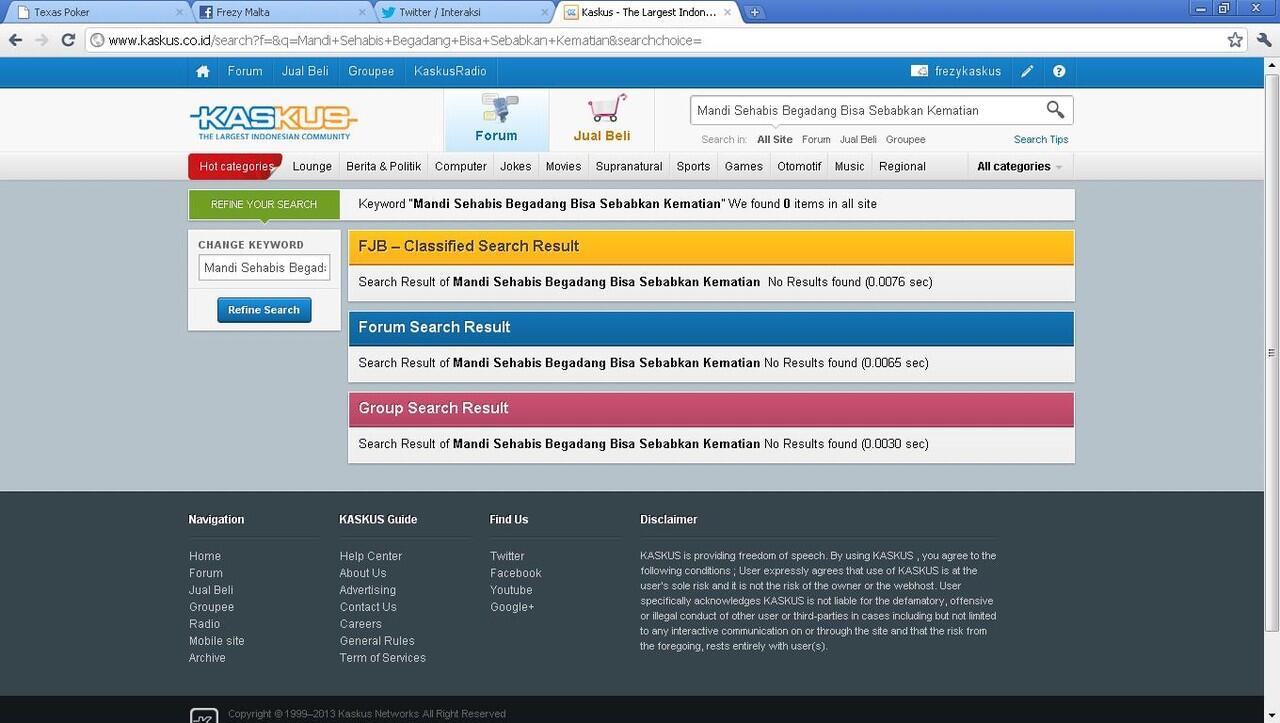Switch to the Frezy Malta Facebook tab
The width and height of the screenshot is (1280, 723).
click(x=280, y=12)
